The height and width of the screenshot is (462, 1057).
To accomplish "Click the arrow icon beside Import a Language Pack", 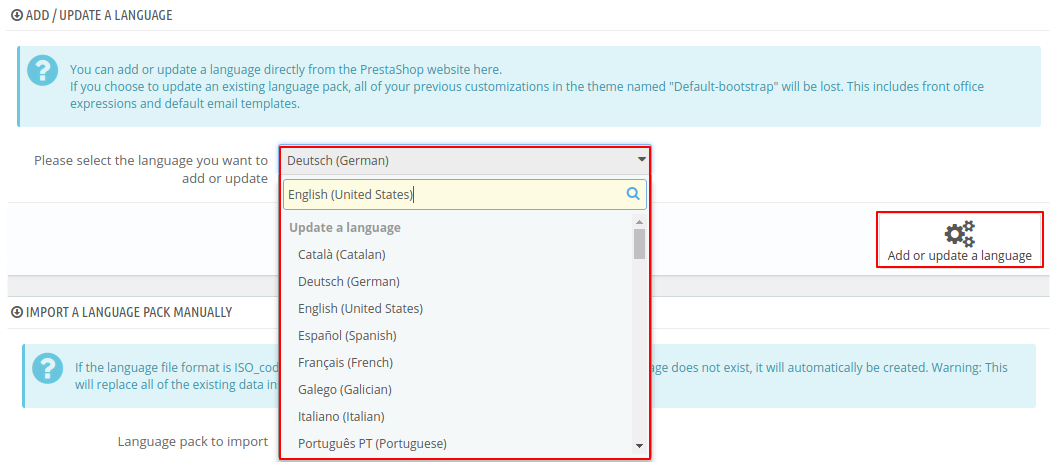I will 17,312.
